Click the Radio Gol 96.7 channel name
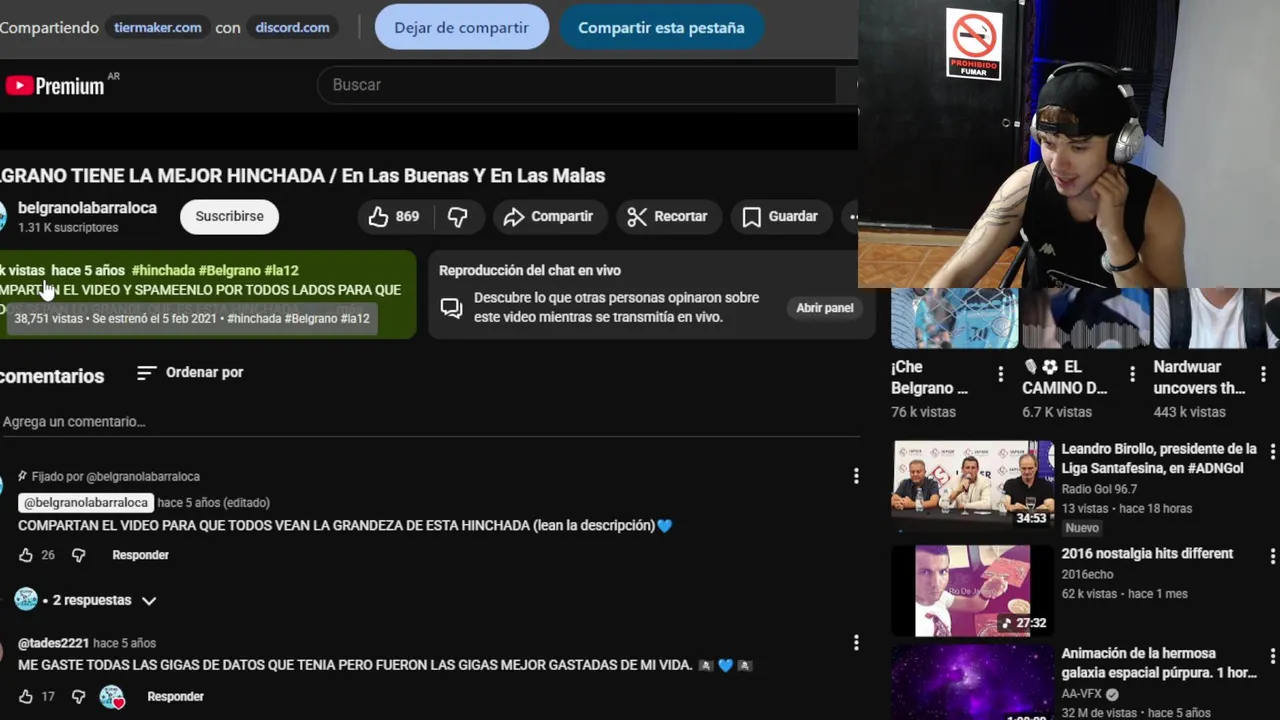This screenshot has width=1280, height=720. [x=1099, y=489]
